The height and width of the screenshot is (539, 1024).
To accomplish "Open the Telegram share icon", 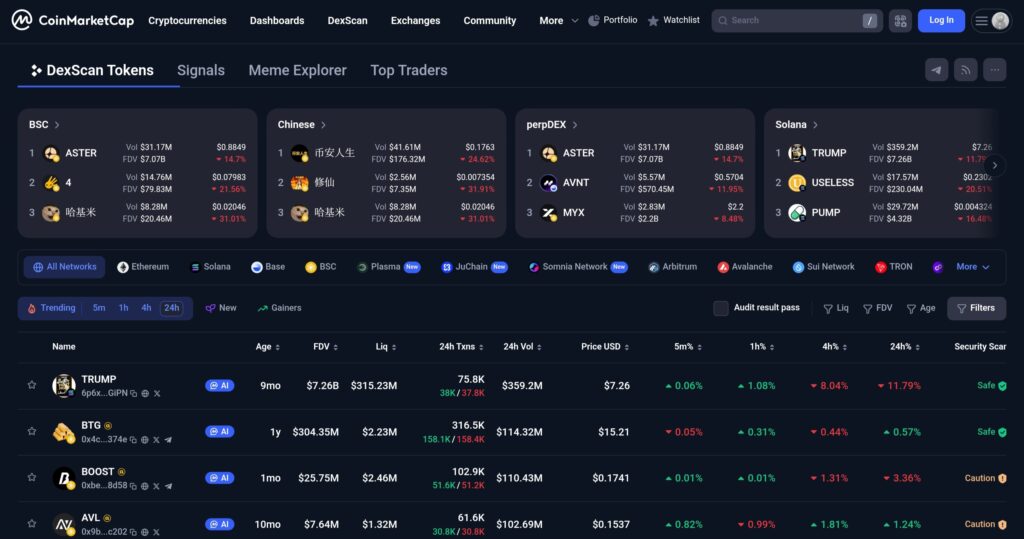I will tap(936, 70).
